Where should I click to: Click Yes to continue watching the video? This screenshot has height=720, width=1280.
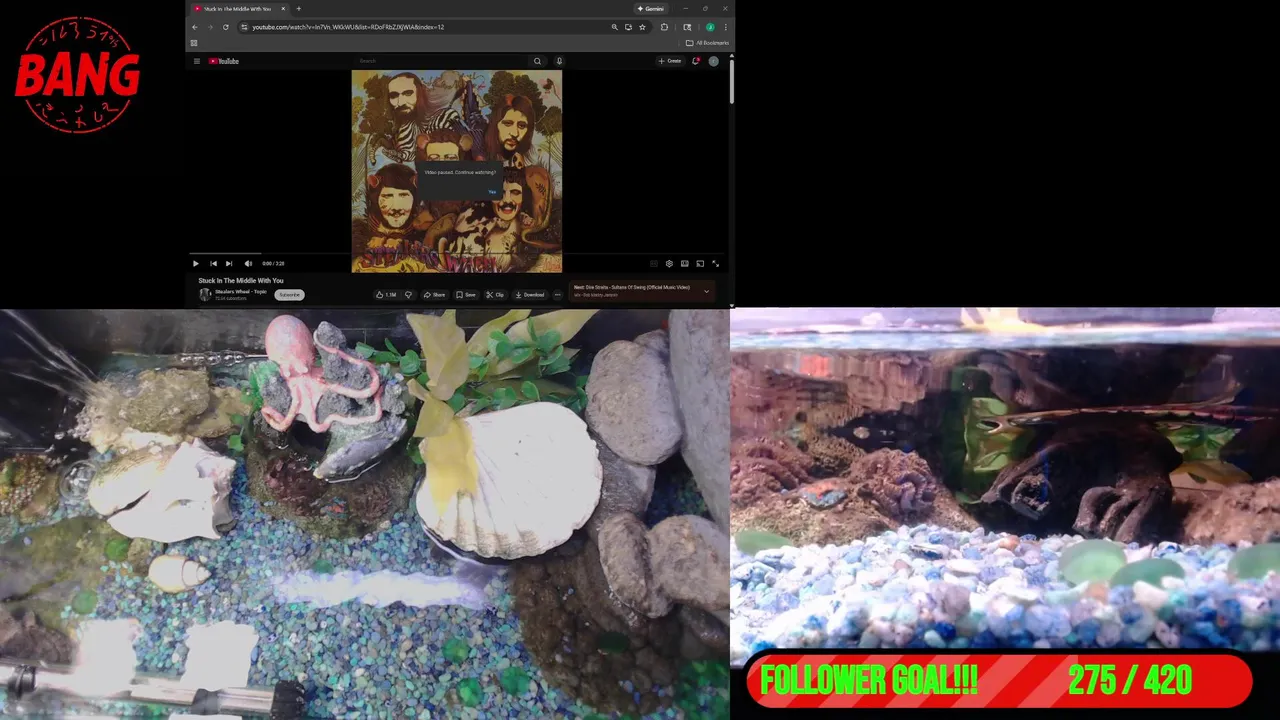(x=491, y=191)
